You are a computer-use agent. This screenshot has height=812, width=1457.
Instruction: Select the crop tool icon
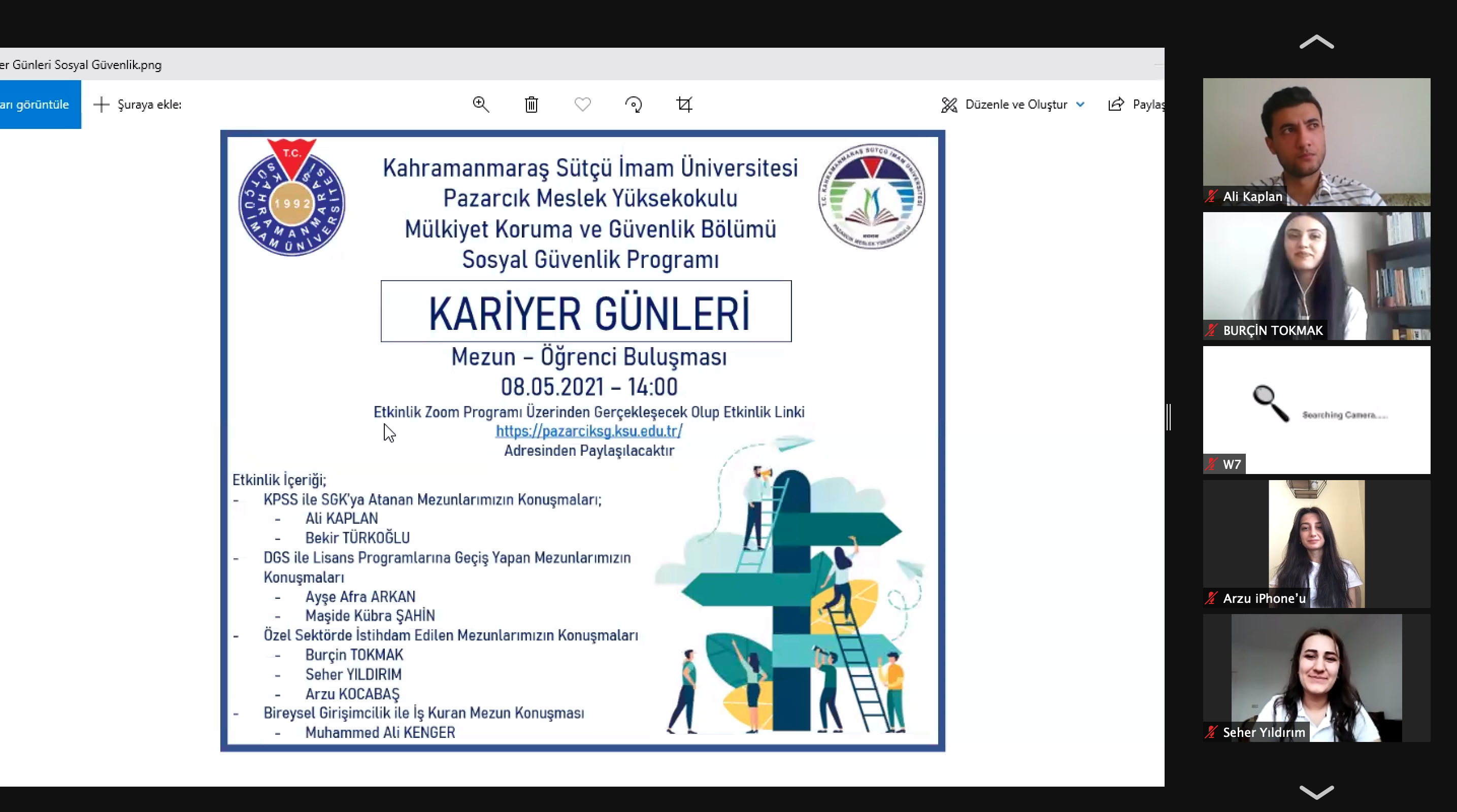click(x=684, y=104)
